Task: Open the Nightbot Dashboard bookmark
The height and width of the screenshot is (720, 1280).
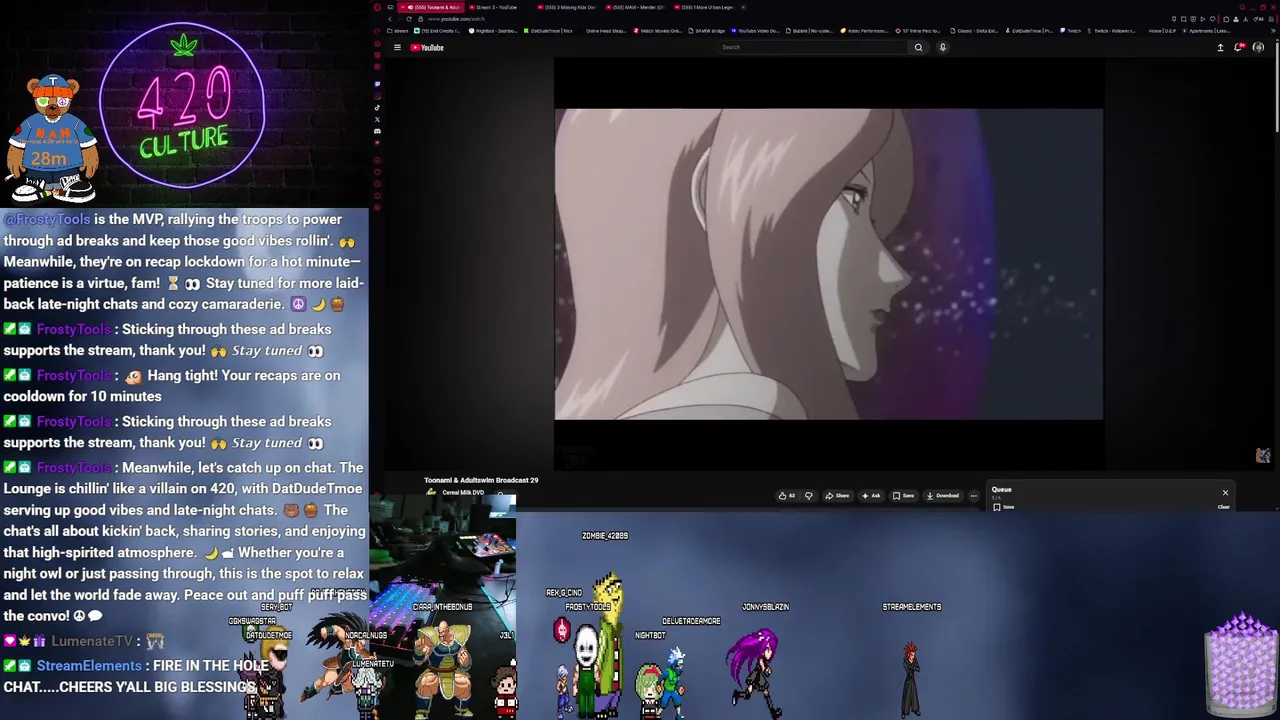Action: [493, 31]
